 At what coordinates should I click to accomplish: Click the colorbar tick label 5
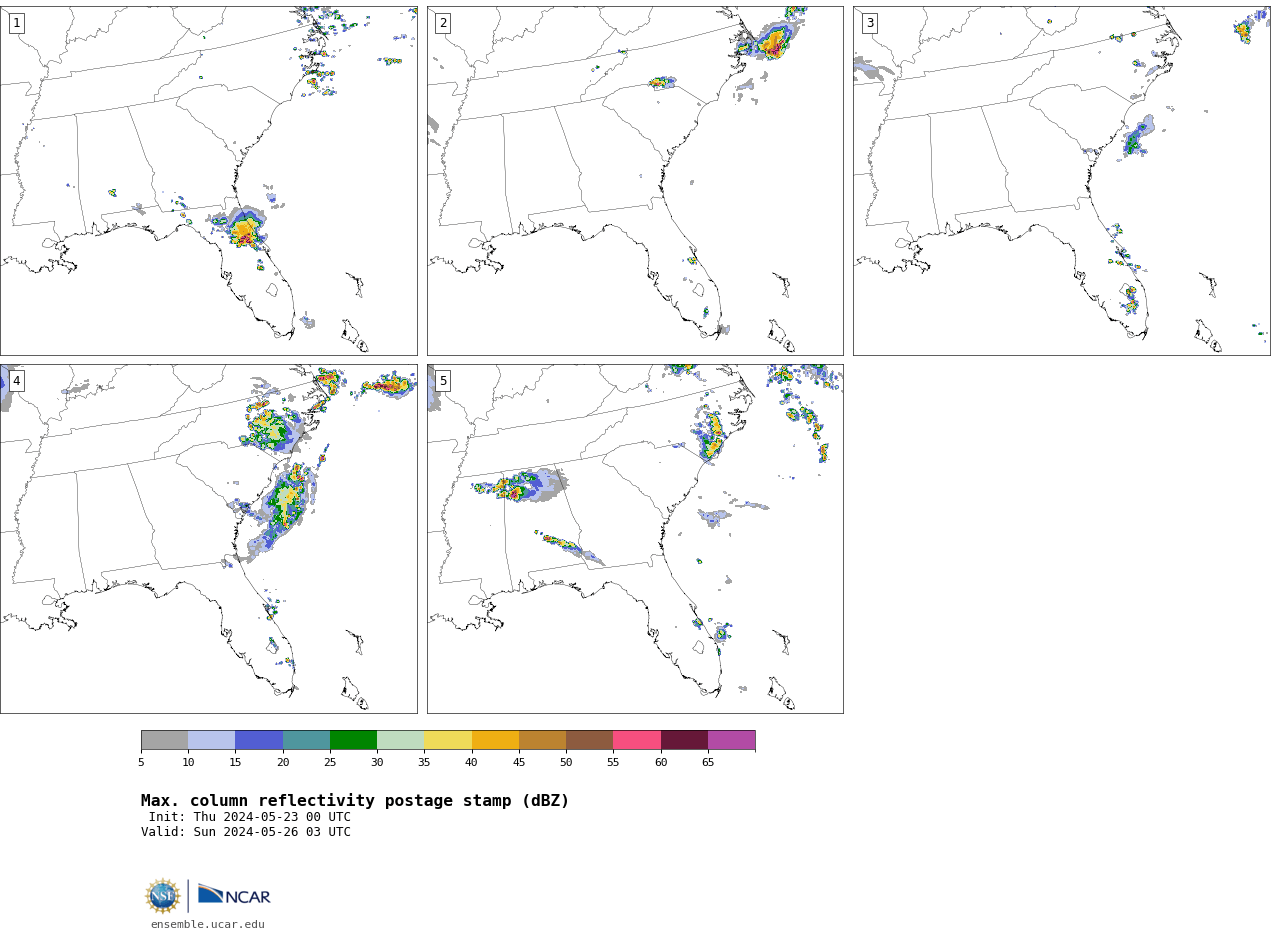coord(141,763)
